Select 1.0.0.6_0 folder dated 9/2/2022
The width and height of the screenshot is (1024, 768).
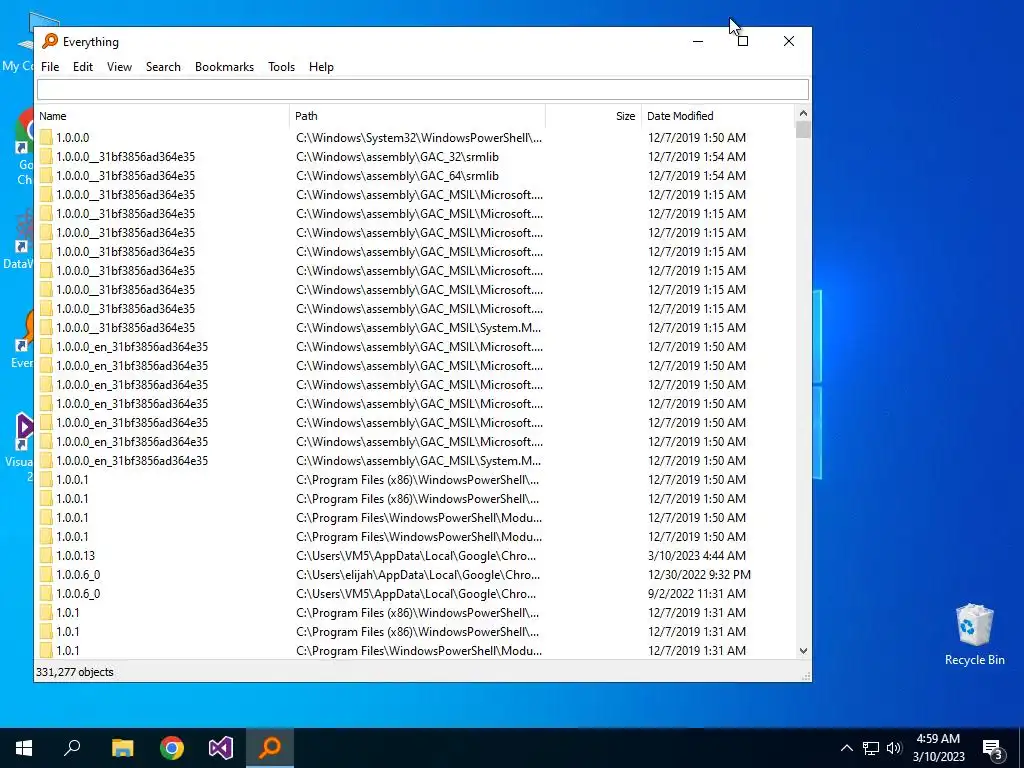78,594
